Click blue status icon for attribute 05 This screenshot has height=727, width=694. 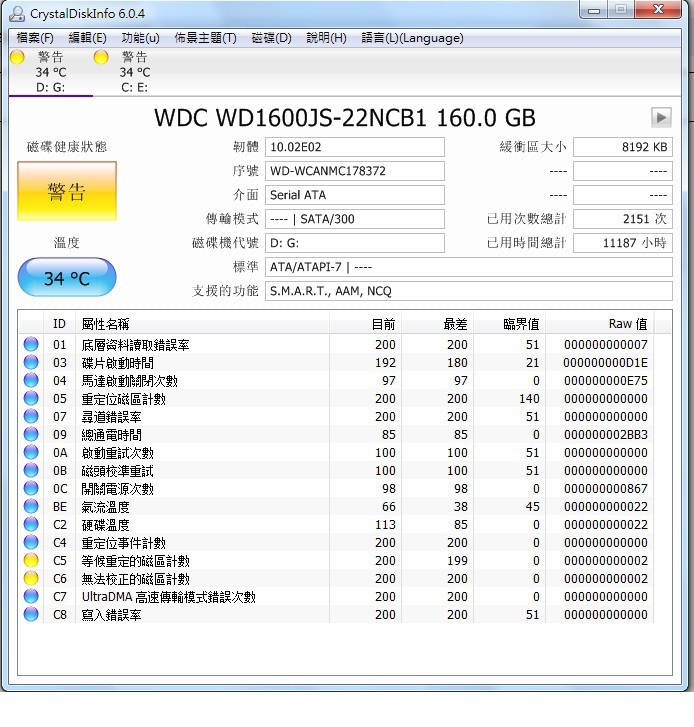click(31, 398)
